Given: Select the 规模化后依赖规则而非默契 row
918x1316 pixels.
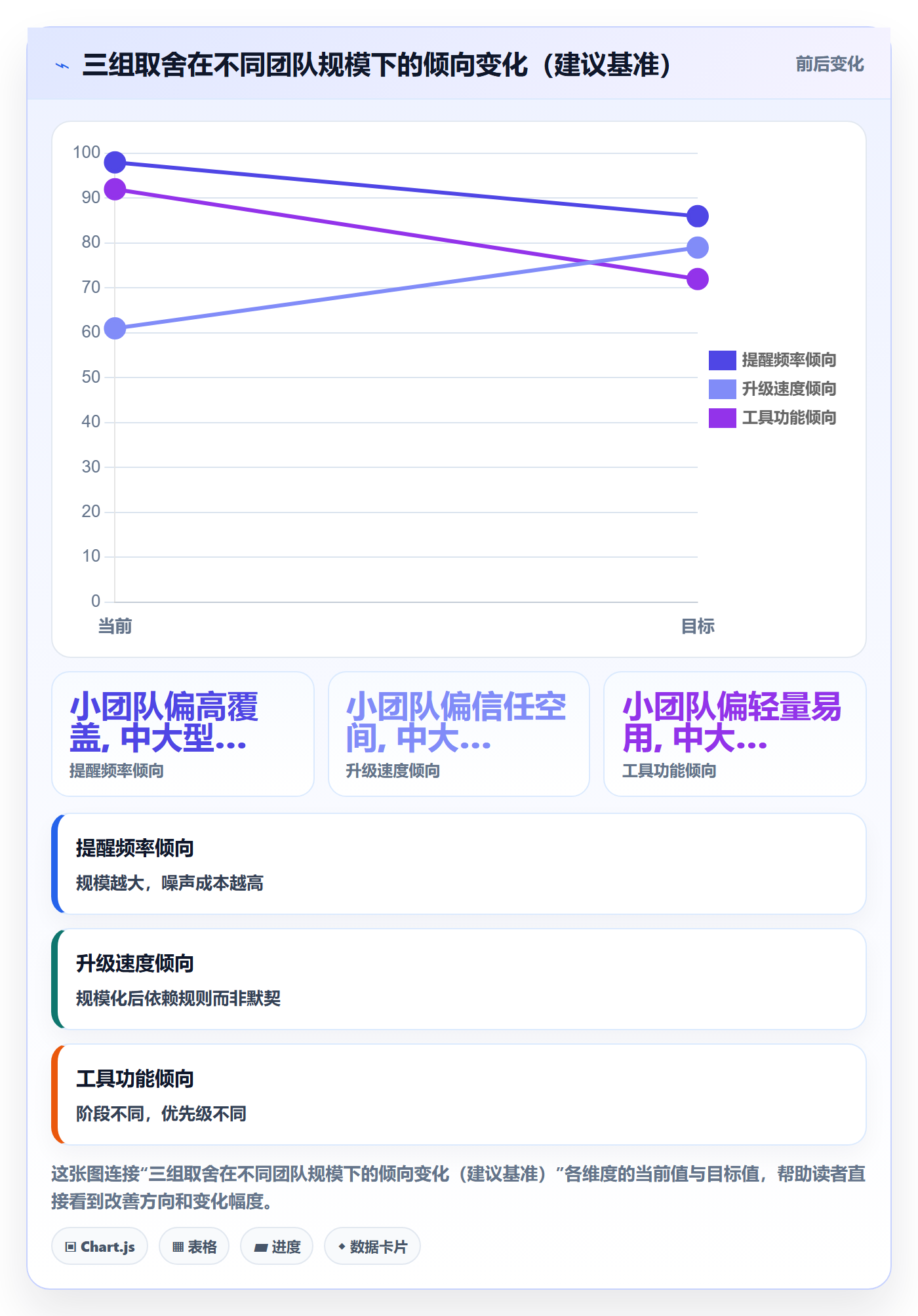Looking at the screenshot, I should click(459, 979).
